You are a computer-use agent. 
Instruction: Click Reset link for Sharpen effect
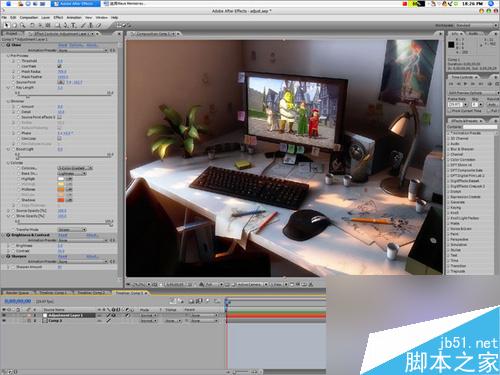63,256
